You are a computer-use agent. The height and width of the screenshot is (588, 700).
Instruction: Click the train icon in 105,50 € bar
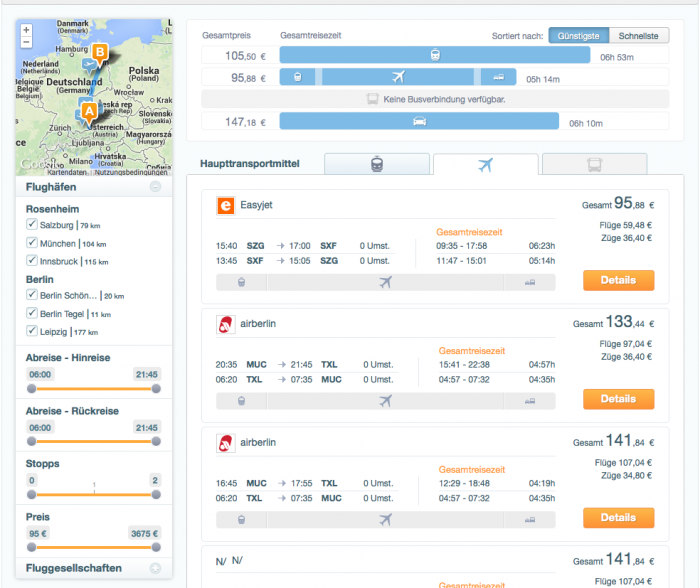(435, 55)
